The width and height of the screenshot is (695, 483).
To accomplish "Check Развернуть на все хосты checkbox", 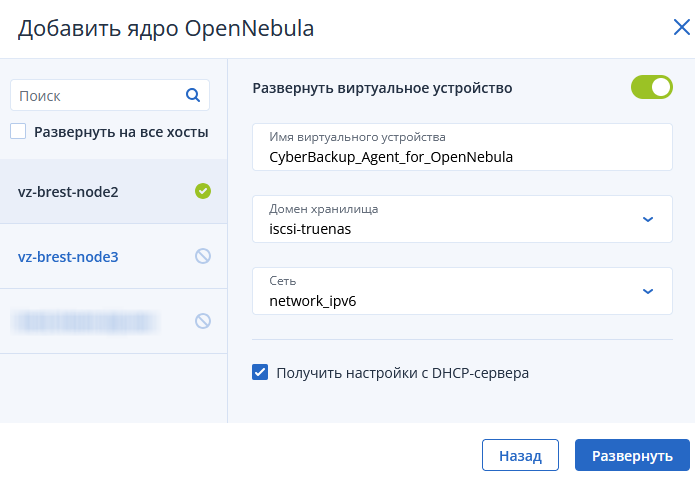I will coord(18,132).
